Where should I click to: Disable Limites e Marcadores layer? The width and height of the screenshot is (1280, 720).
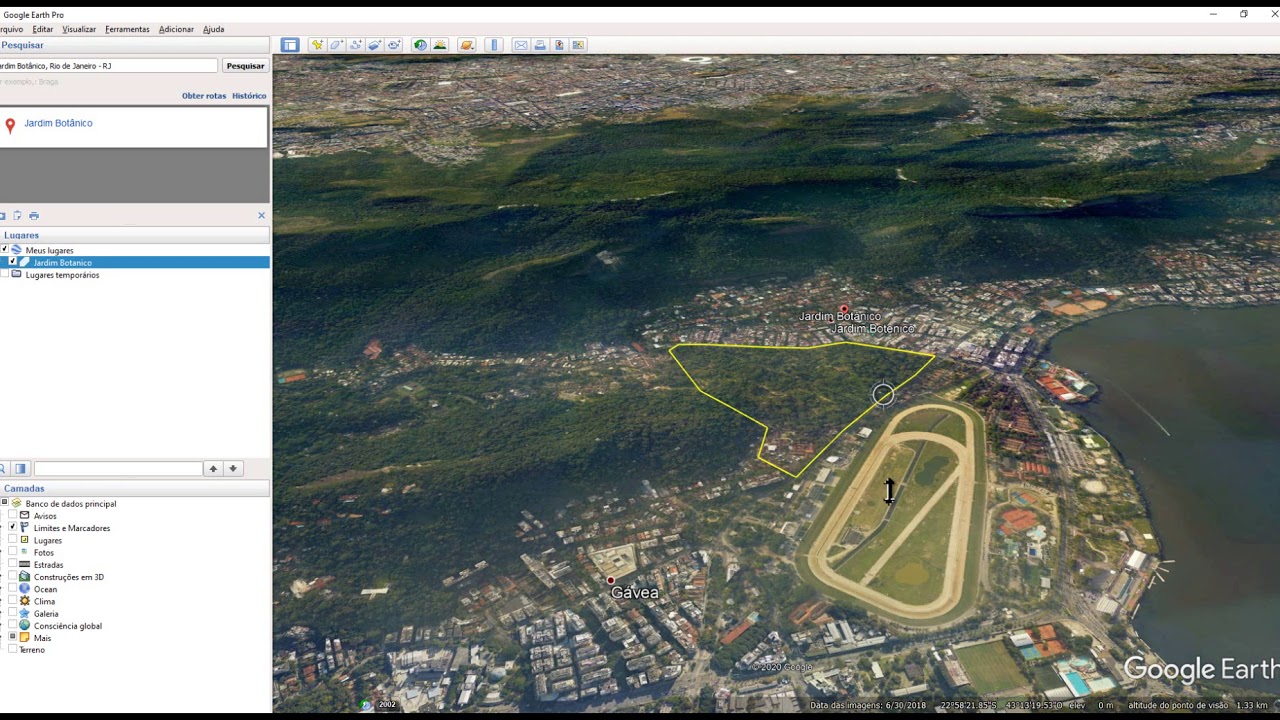pos(13,527)
